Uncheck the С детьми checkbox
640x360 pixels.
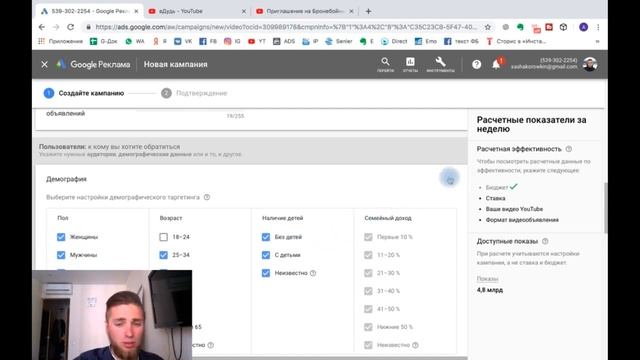pos(266,255)
